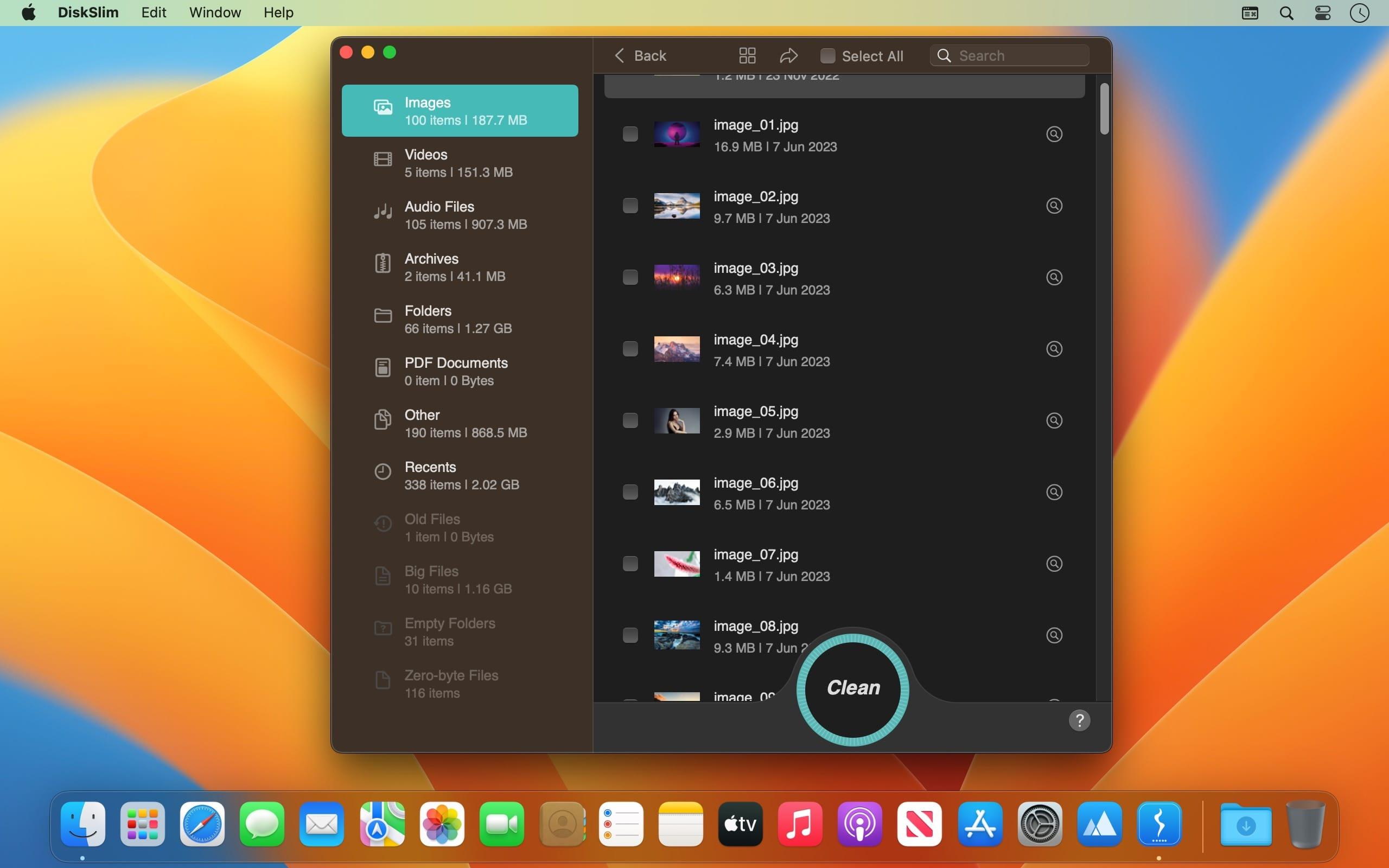
Task: Click the image_03.jpg thumbnail
Action: coord(677,277)
